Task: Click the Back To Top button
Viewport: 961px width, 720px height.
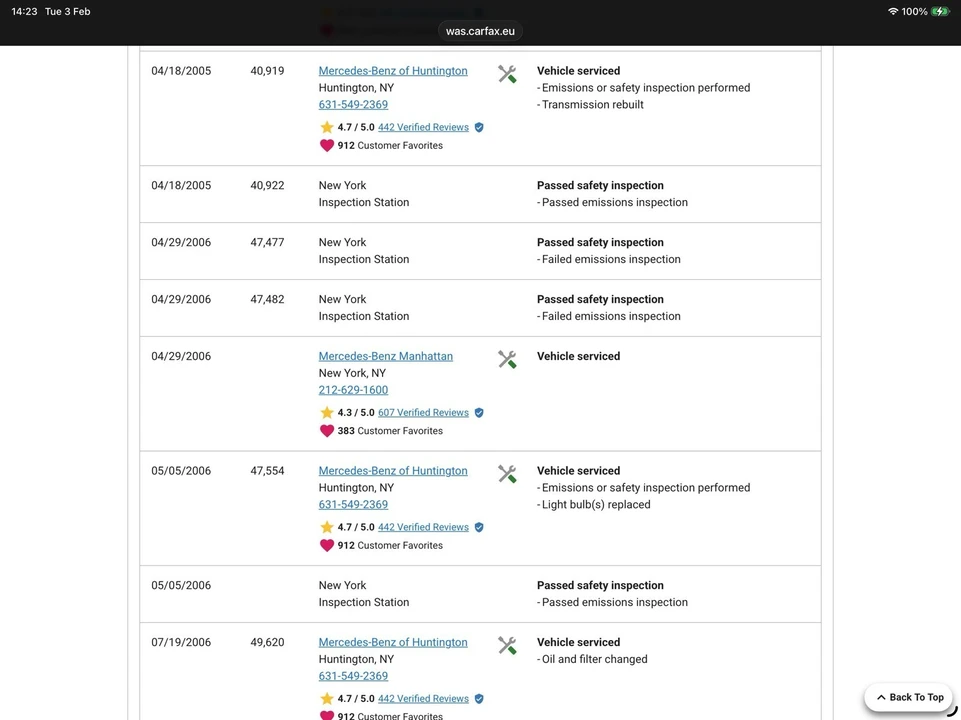Action: point(908,697)
